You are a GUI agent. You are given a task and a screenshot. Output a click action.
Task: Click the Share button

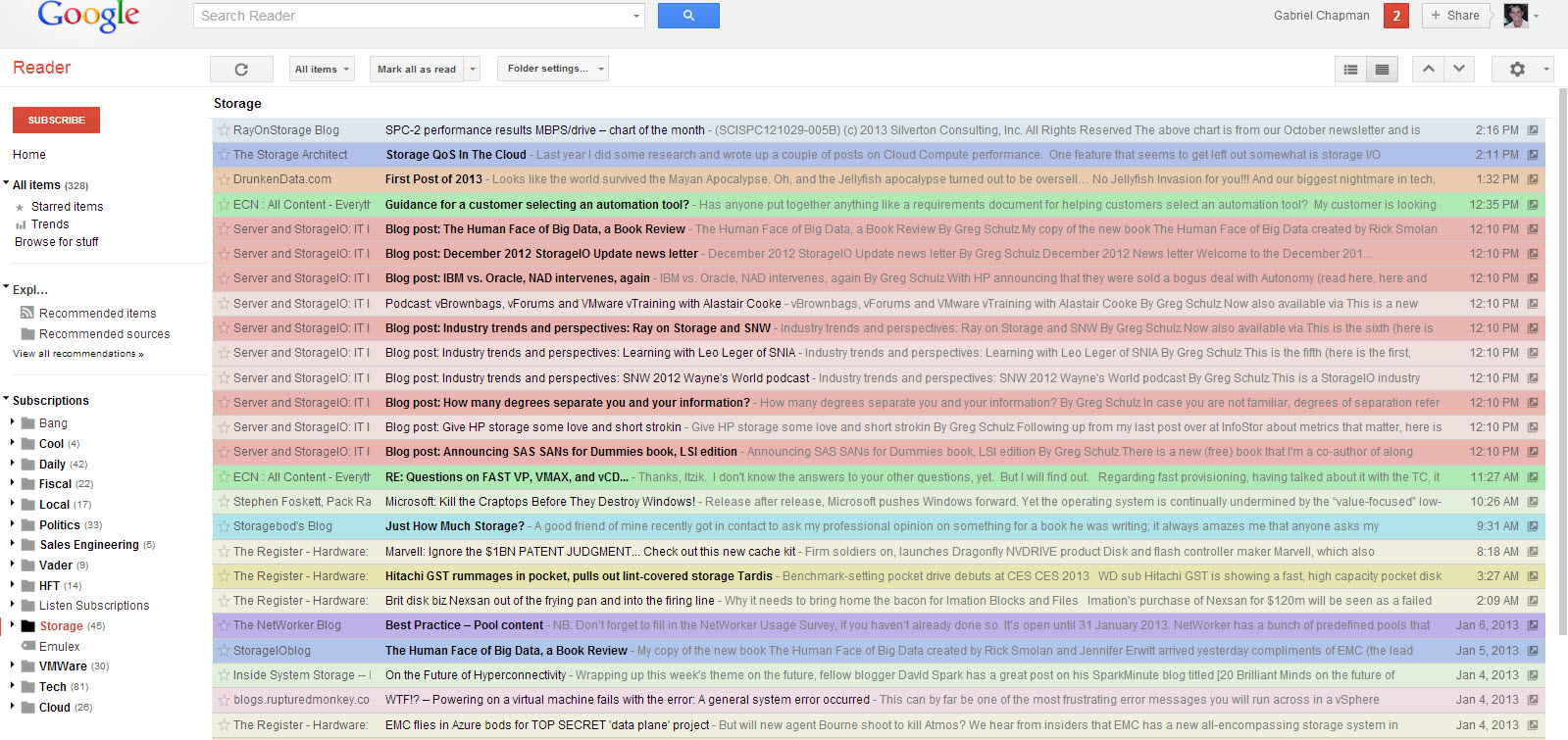click(1455, 16)
